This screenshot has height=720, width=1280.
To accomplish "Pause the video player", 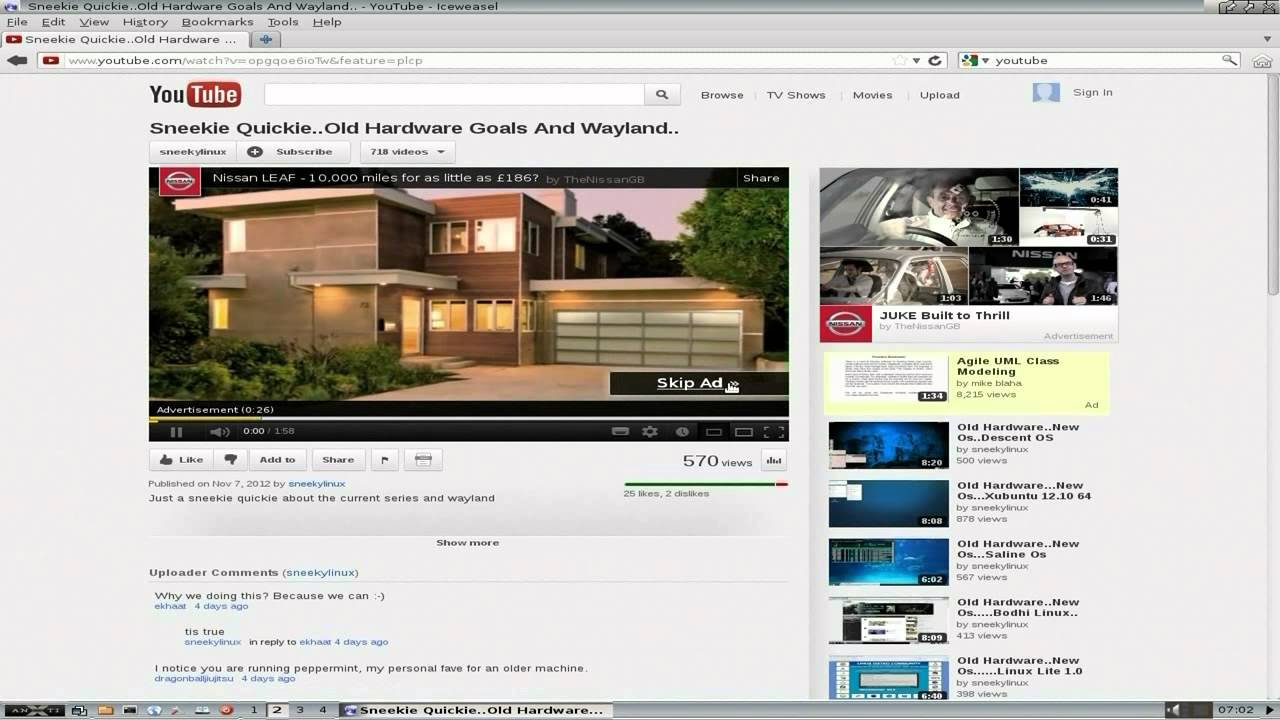I will (x=176, y=432).
